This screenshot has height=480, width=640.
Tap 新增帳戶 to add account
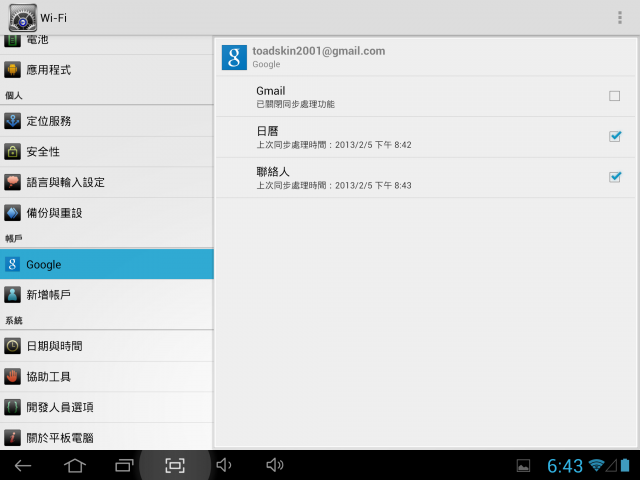click(x=107, y=295)
